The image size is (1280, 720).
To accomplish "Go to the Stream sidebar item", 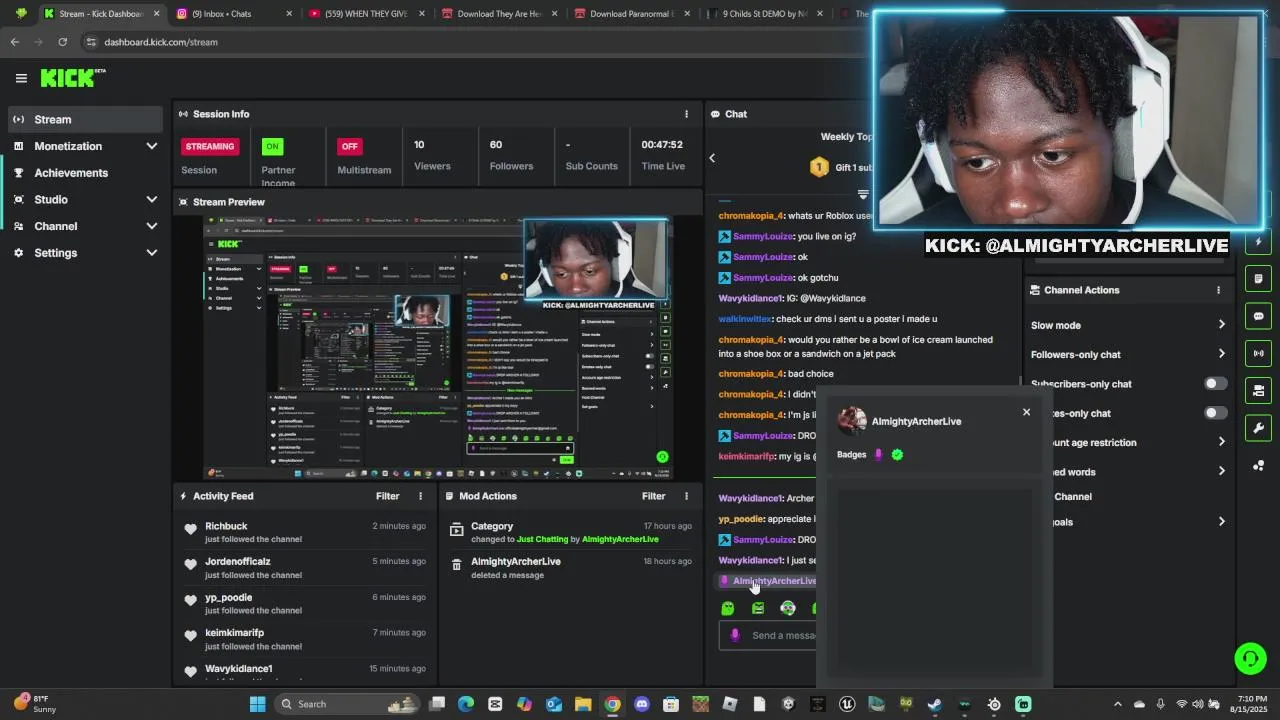I will point(84,119).
